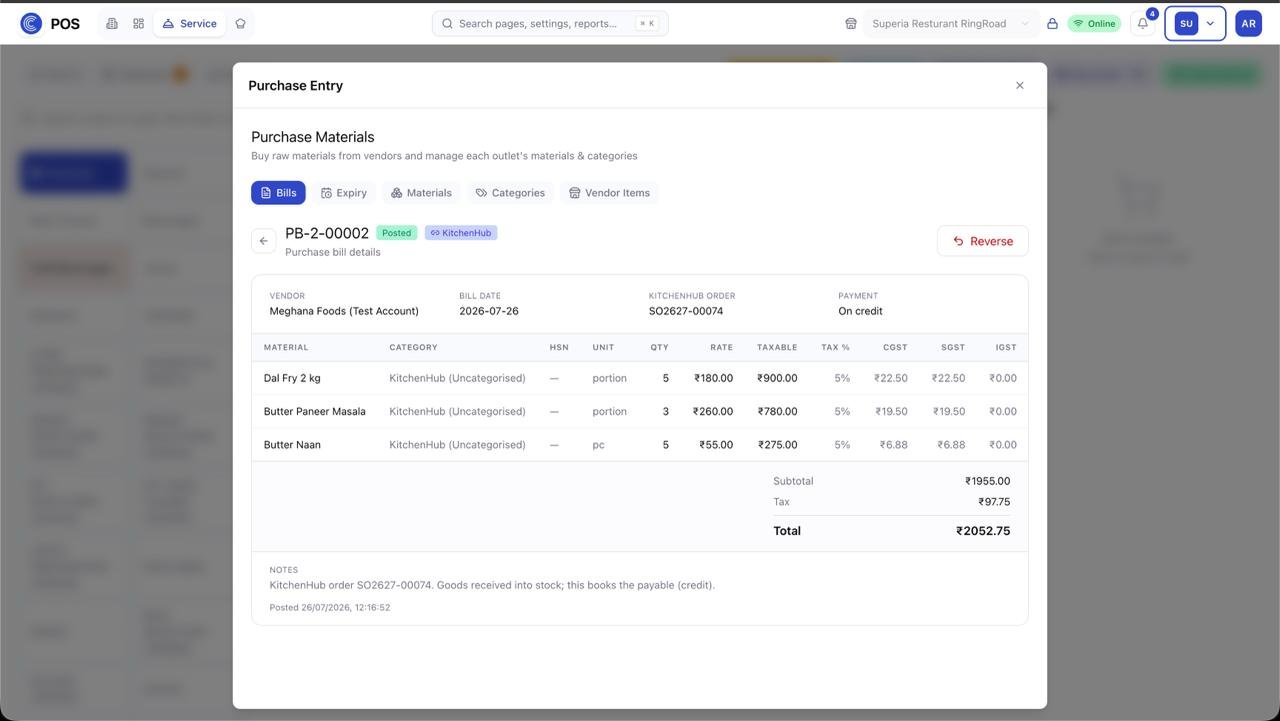Click the ₹2052.75 total amount
The width and height of the screenshot is (1280, 721).
[983, 531]
